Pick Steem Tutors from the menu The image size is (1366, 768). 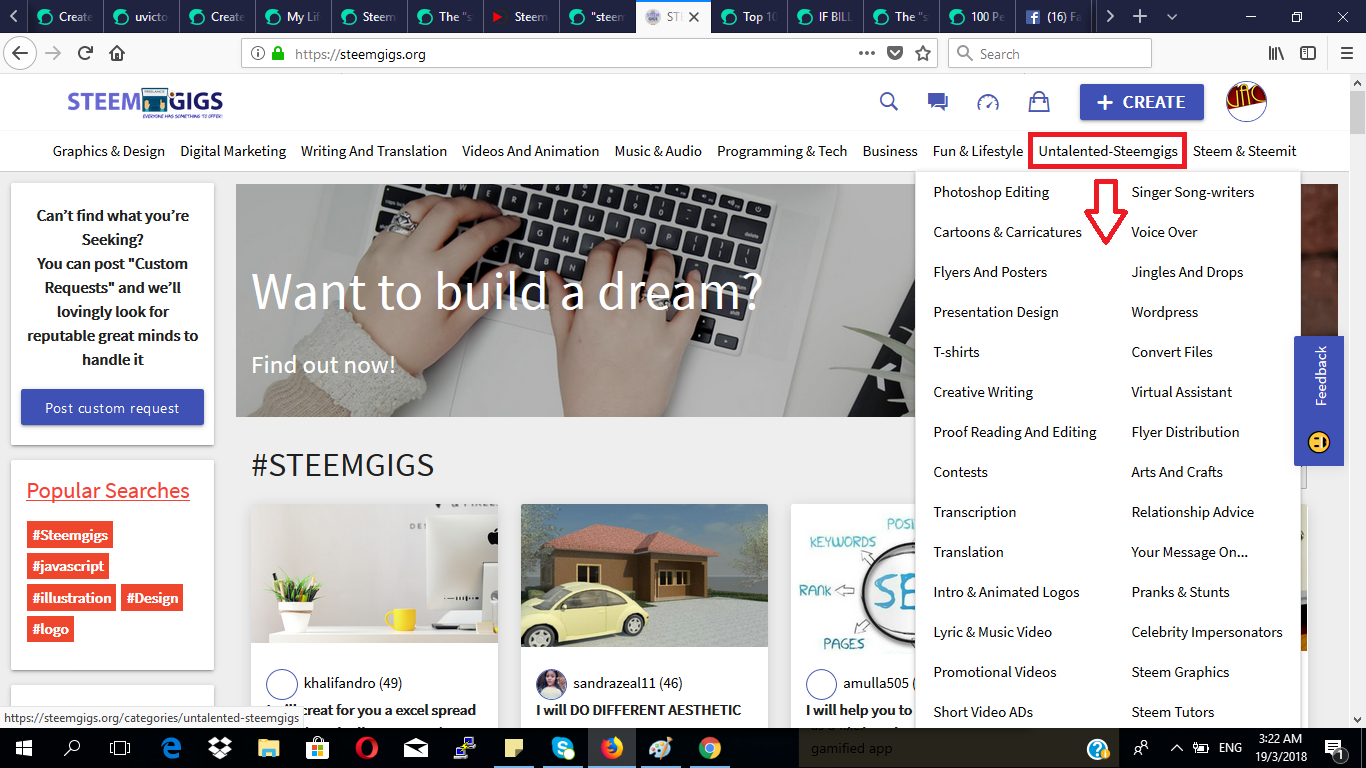tap(1172, 712)
